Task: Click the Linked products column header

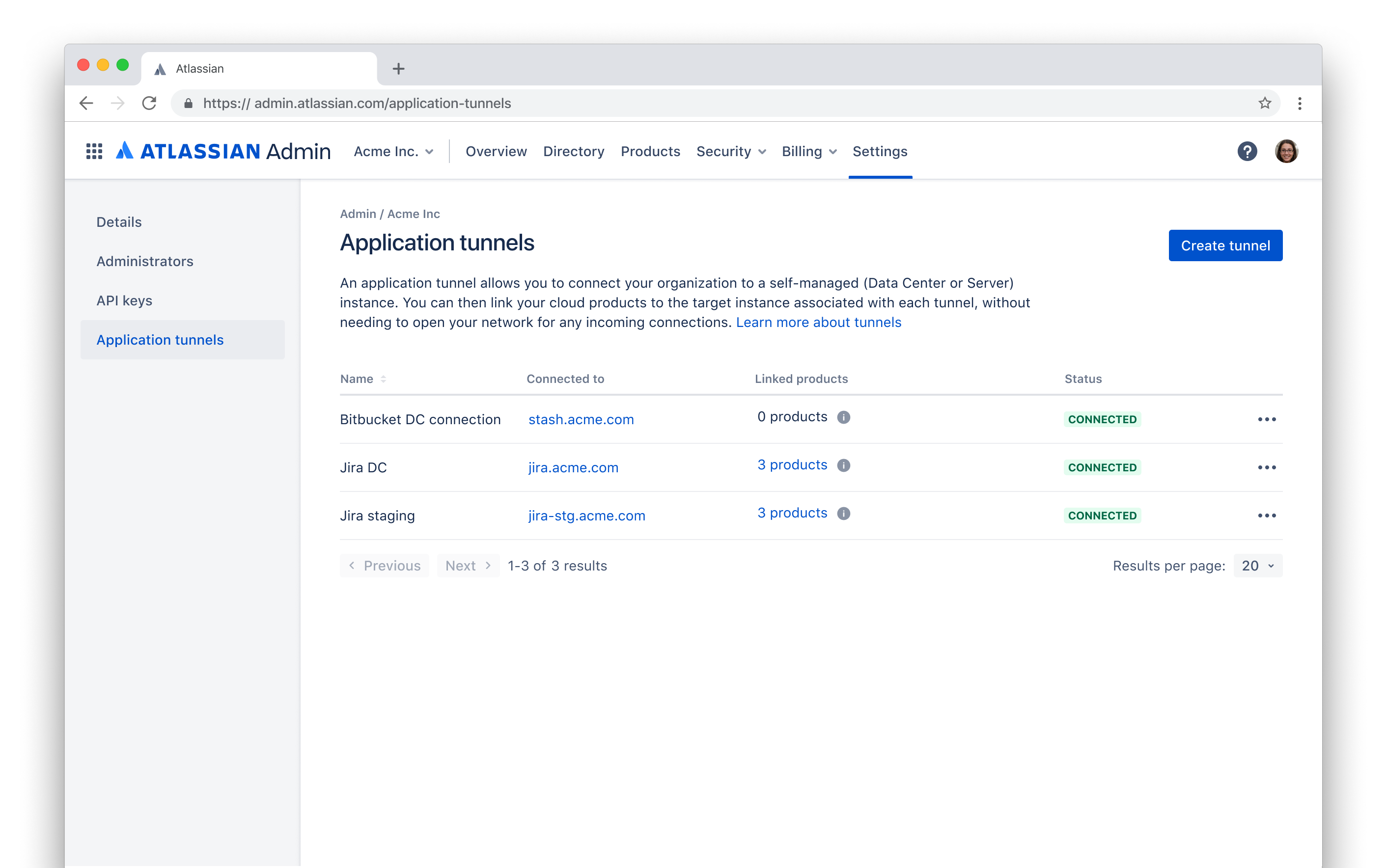Action: point(801,379)
